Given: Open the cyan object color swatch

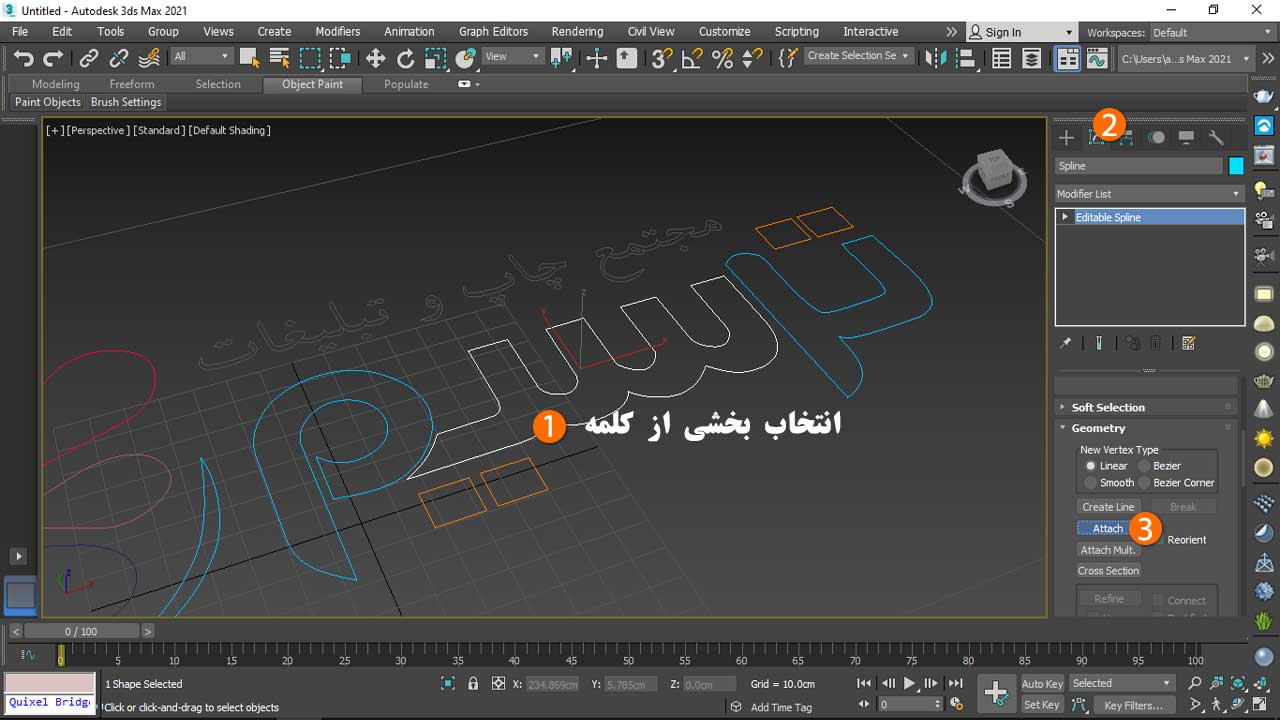Looking at the screenshot, I should (x=1236, y=166).
